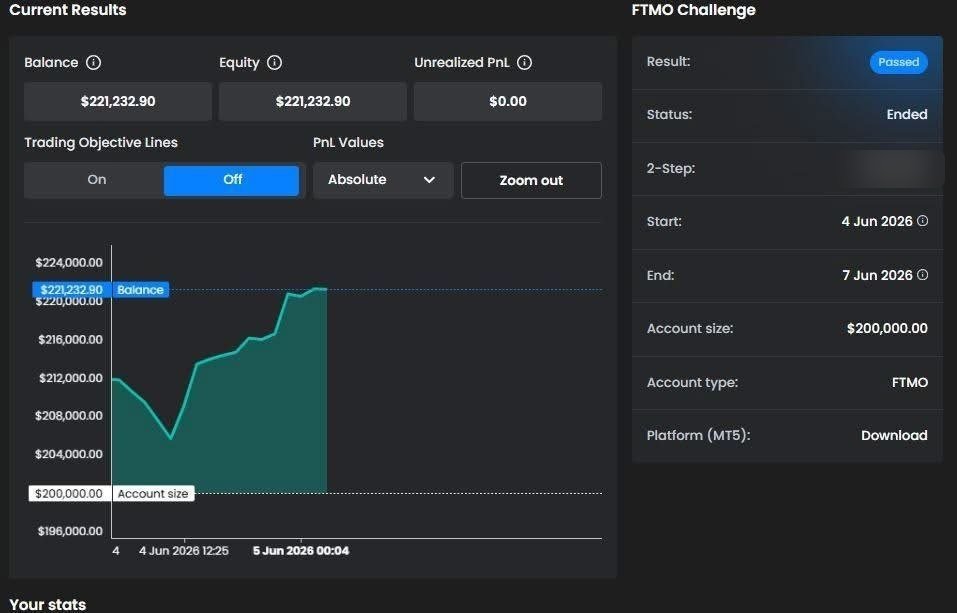Click the PnL Values label
The image size is (957, 613).
click(x=348, y=142)
